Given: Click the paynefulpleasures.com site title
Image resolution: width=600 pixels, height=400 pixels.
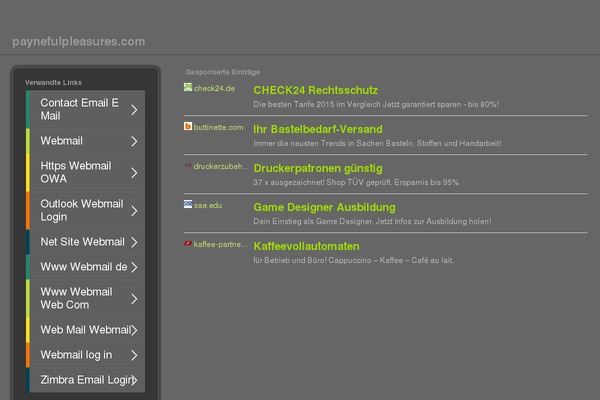Looking at the screenshot, I should 78,42.
